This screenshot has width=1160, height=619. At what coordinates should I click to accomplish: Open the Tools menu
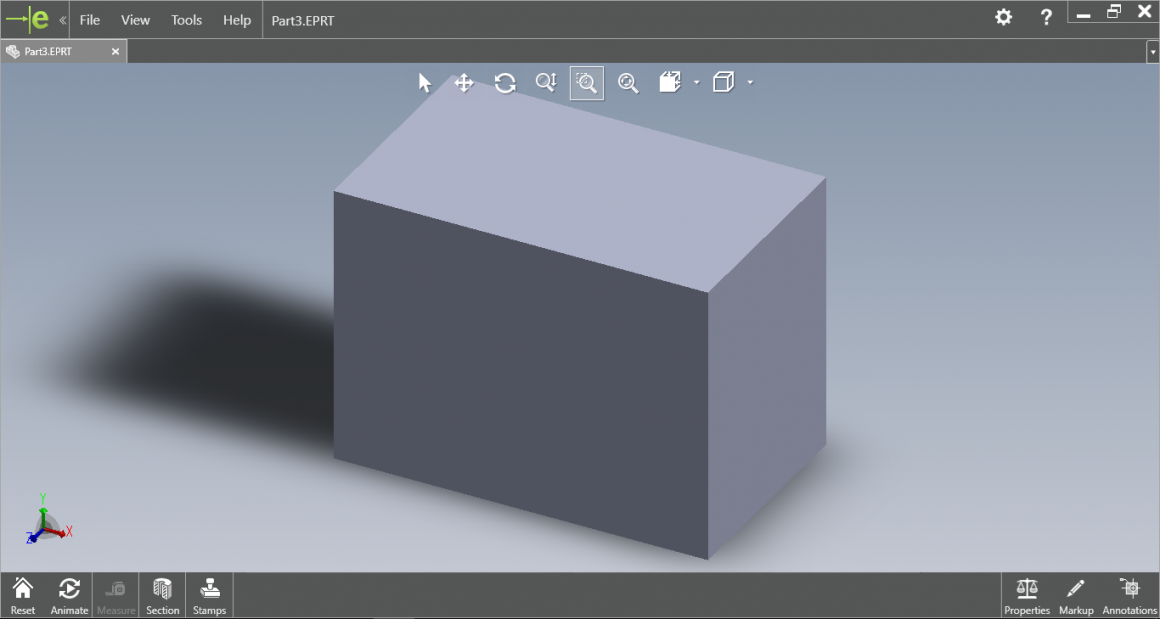186,19
